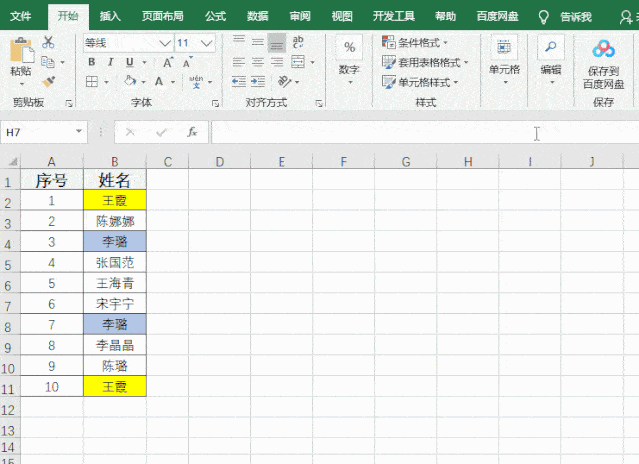
Task: Select the Format Painter brush
Action: click(x=48, y=81)
